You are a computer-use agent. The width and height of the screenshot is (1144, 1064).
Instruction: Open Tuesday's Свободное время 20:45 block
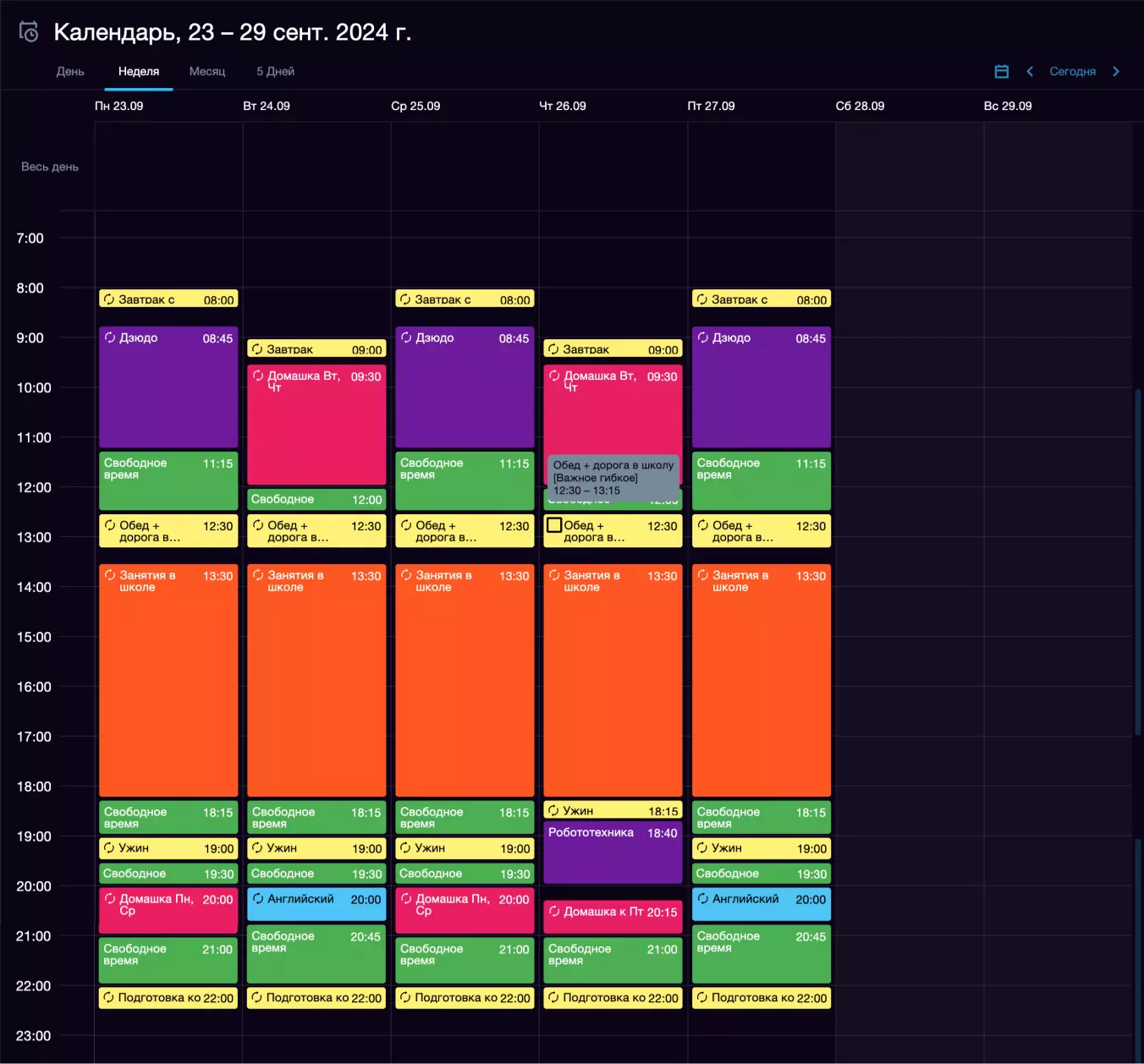[x=316, y=954]
